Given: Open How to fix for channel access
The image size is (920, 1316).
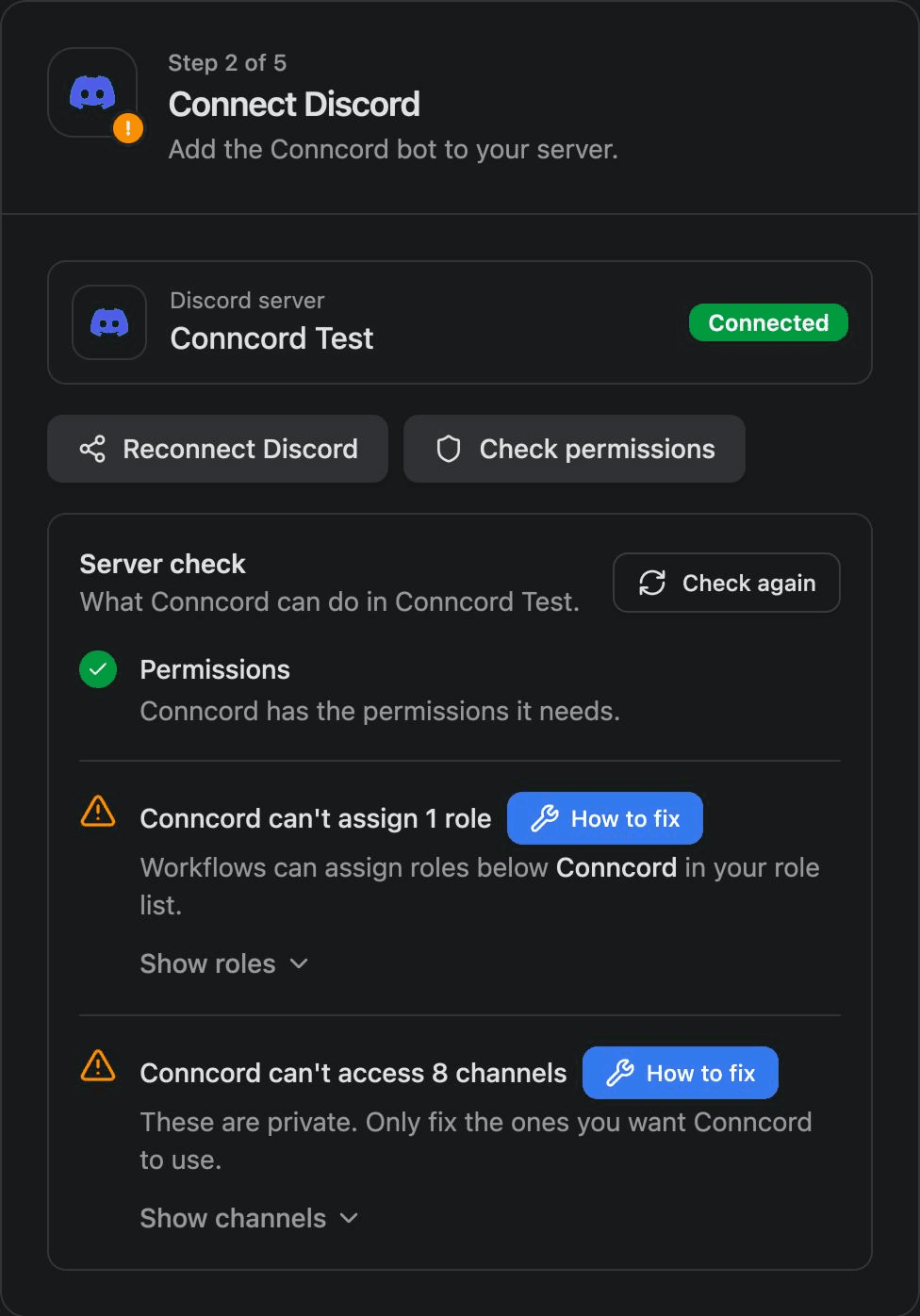Looking at the screenshot, I should point(681,1073).
